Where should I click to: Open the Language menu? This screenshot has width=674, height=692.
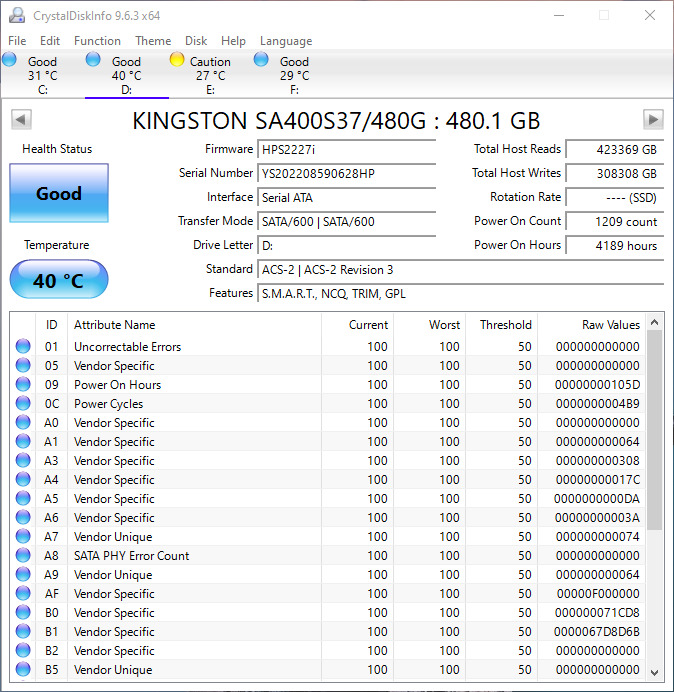click(x=286, y=41)
